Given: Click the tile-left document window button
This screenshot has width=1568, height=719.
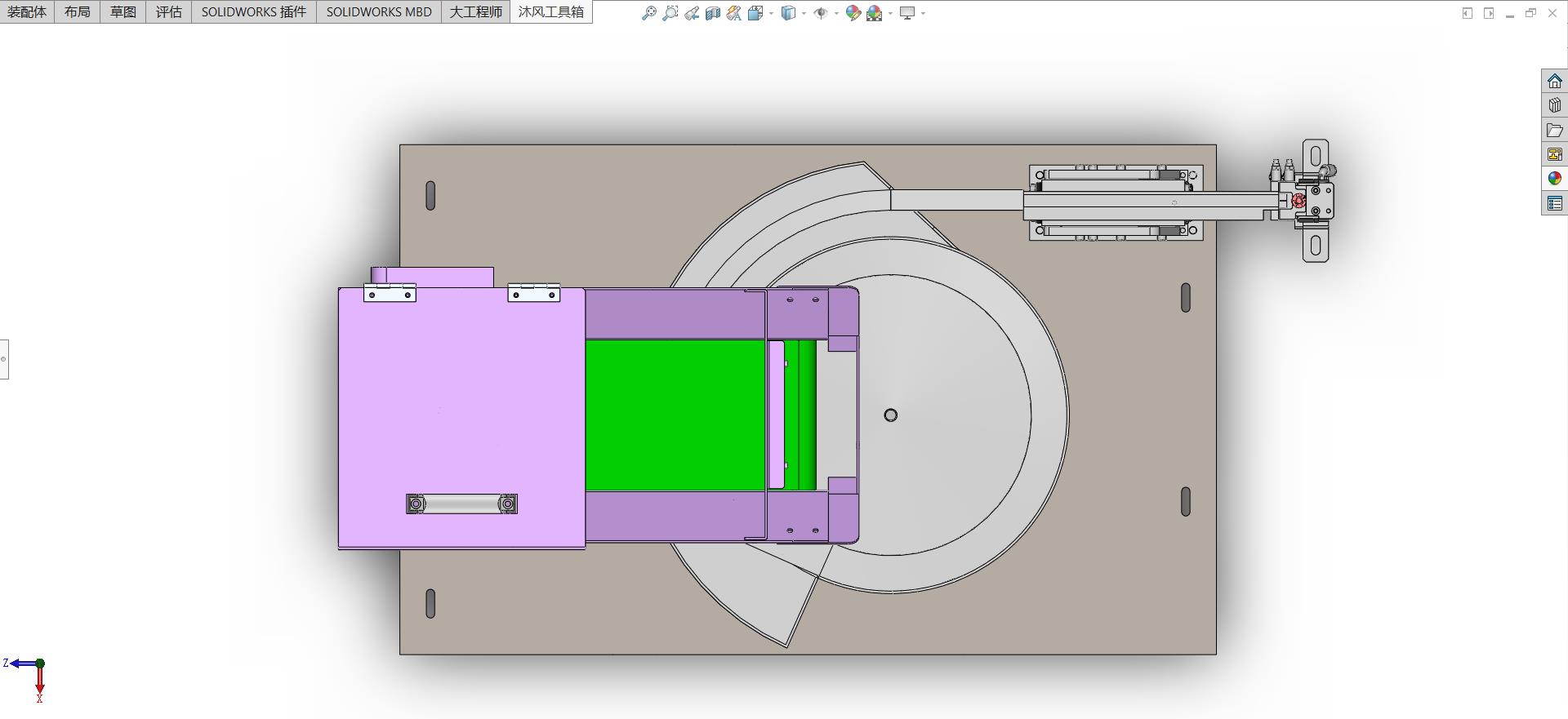Looking at the screenshot, I should [1468, 13].
